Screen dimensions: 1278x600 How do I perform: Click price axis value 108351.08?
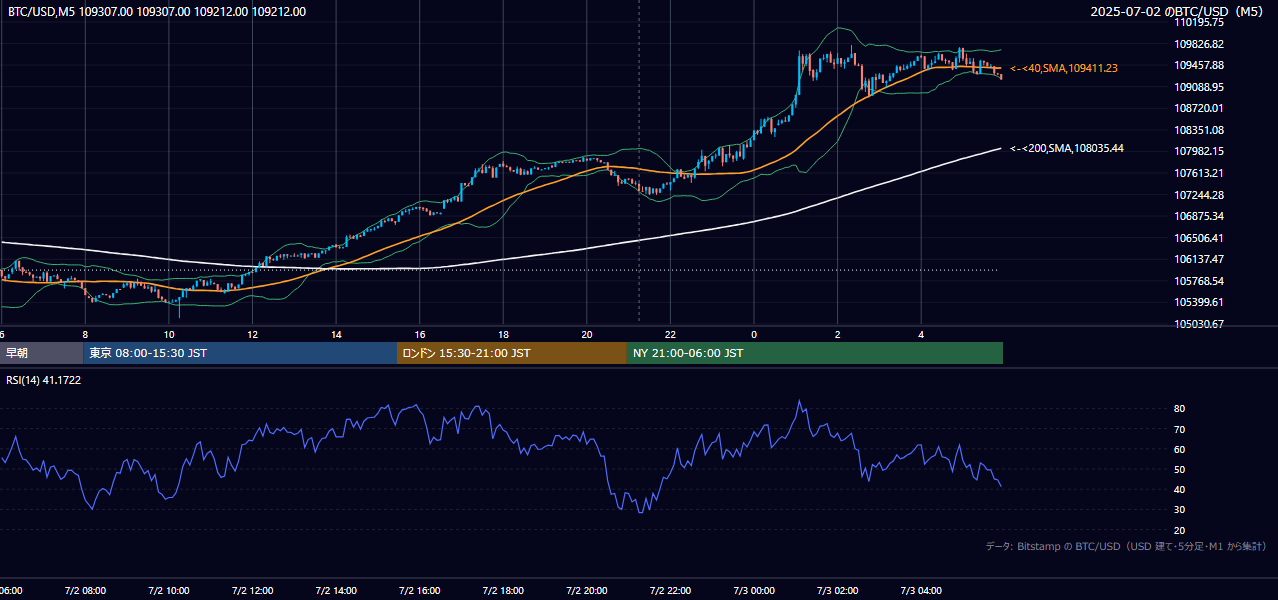[x=1200, y=130]
